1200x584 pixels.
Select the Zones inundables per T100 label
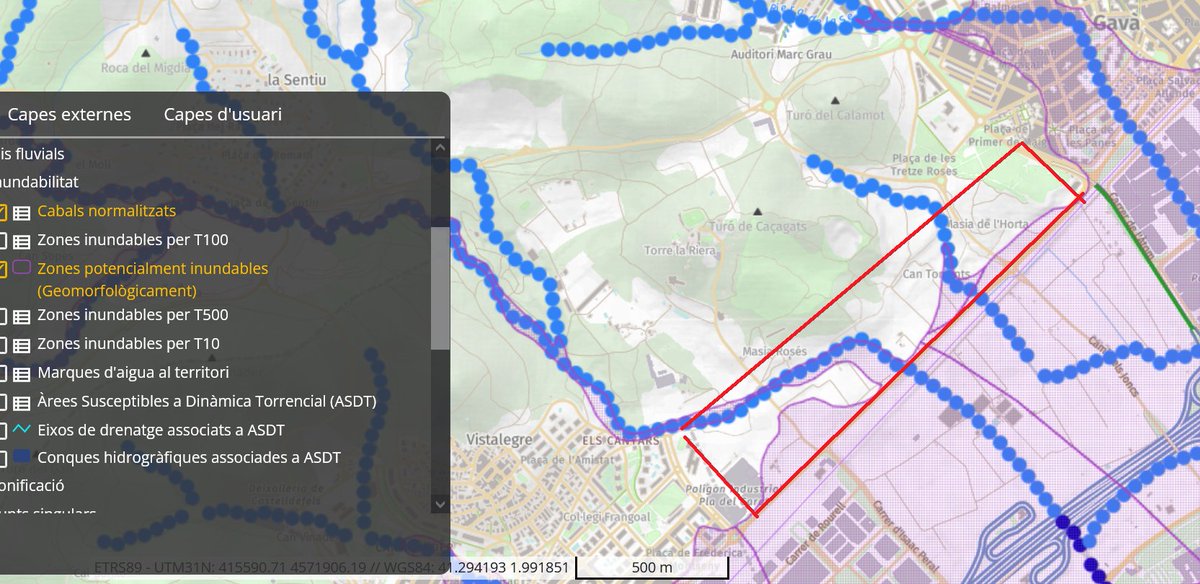click(x=133, y=240)
